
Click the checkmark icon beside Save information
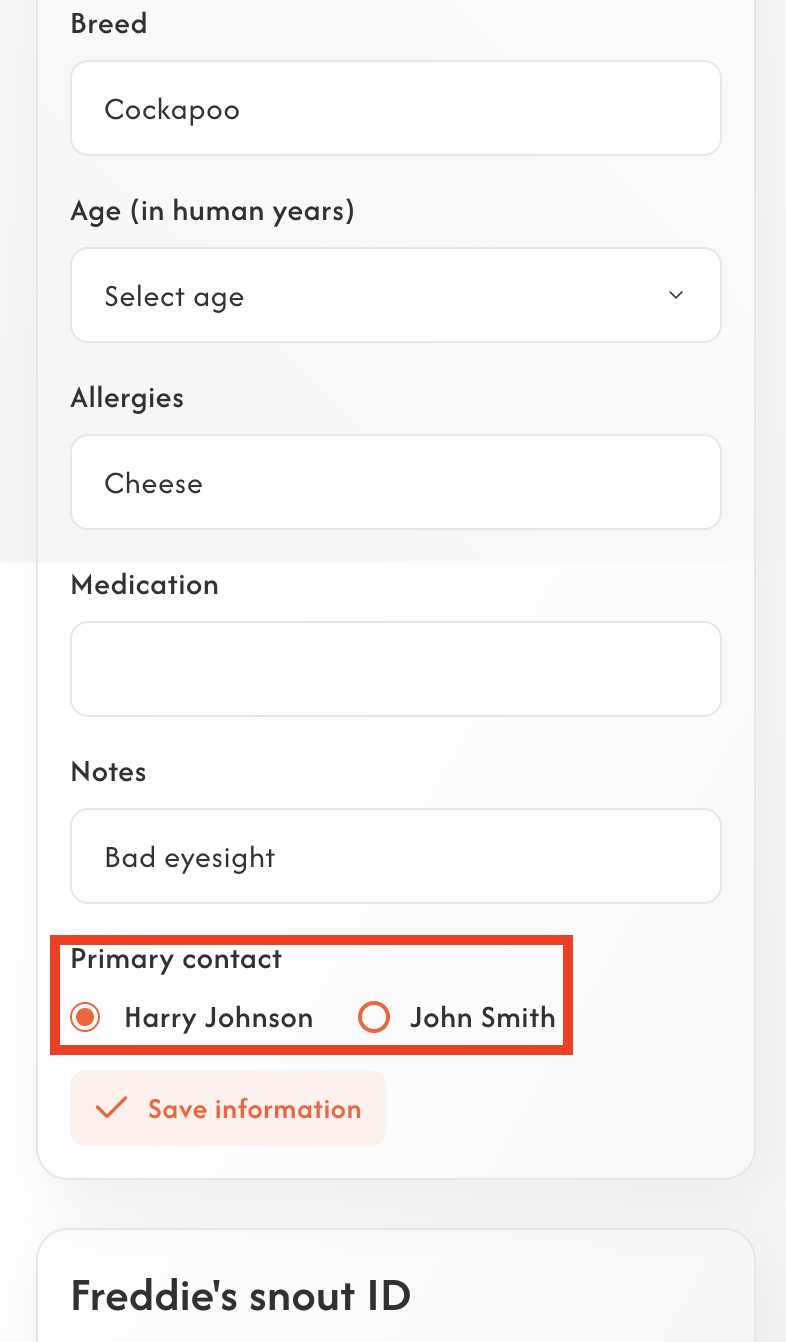click(111, 1108)
